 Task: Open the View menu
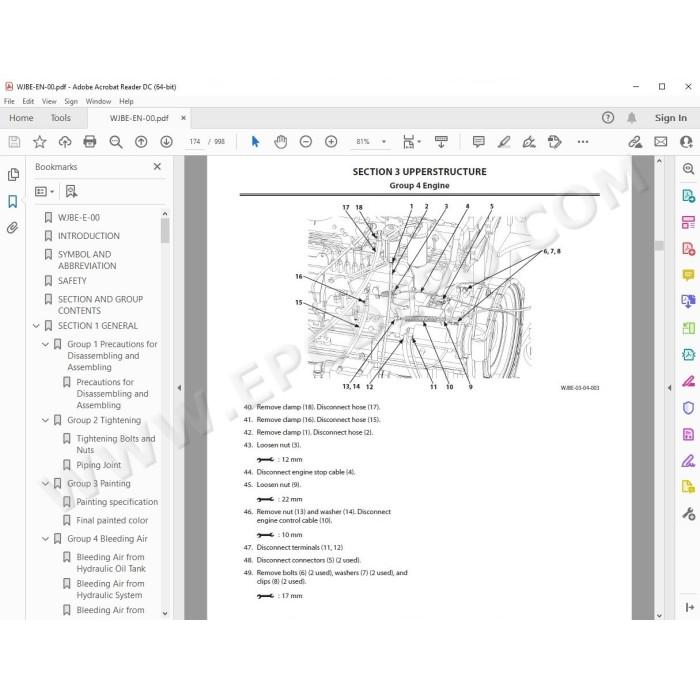(x=49, y=101)
